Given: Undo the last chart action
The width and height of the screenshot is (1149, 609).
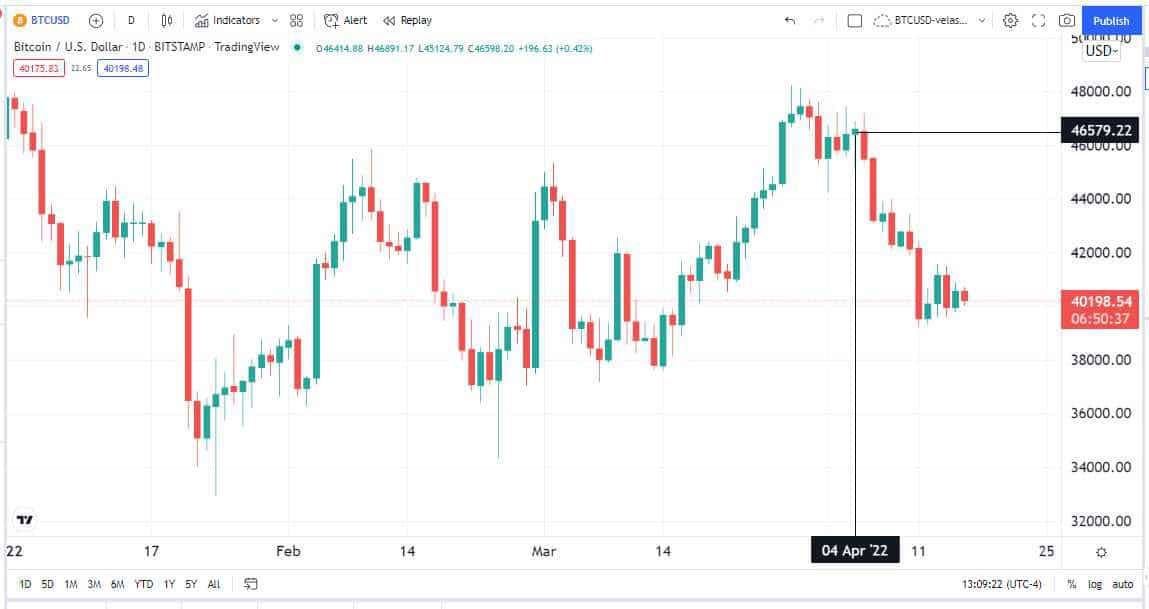Looking at the screenshot, I should 790,20.
